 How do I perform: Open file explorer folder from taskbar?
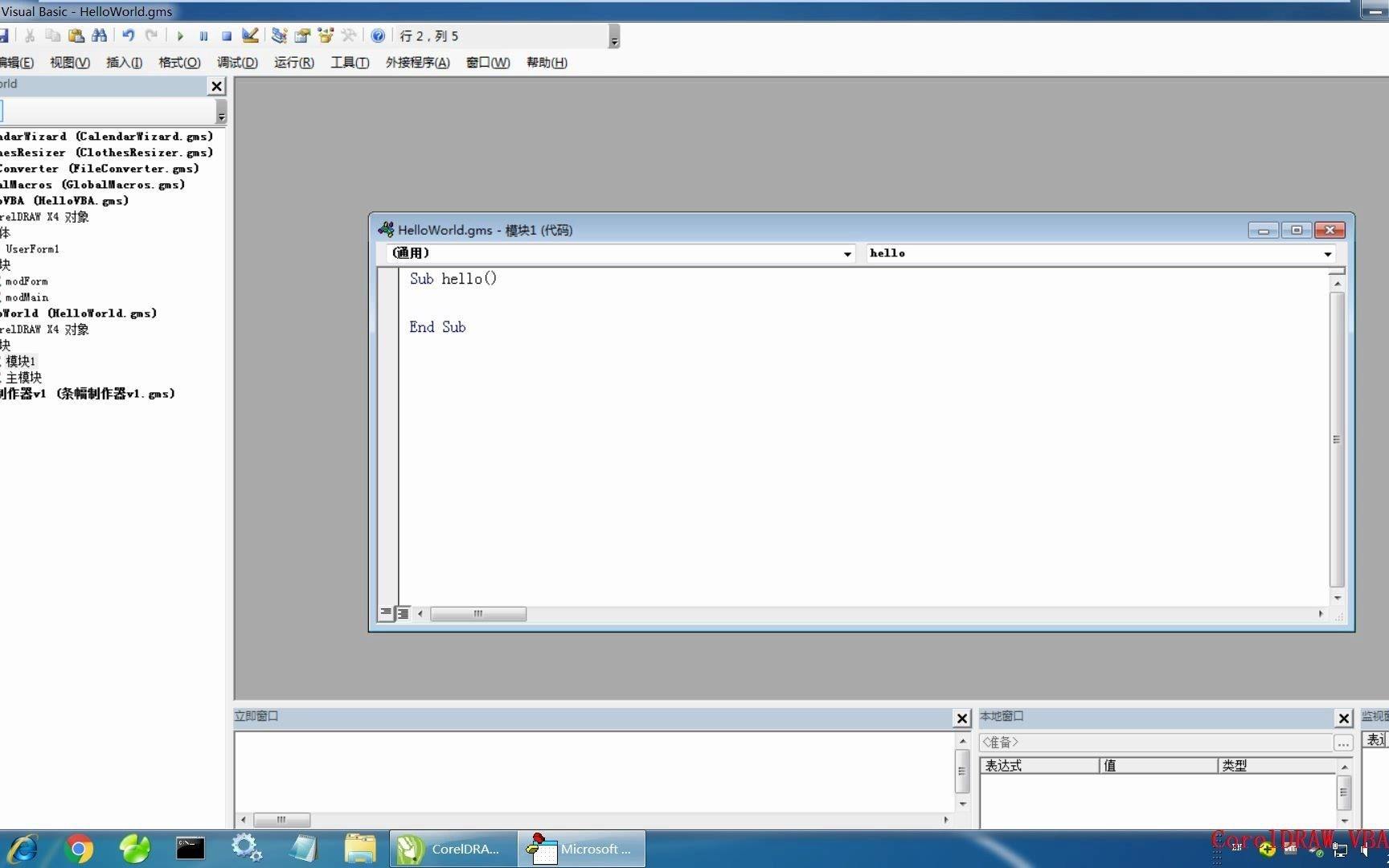pyautogui.click(x=360, y=849)
